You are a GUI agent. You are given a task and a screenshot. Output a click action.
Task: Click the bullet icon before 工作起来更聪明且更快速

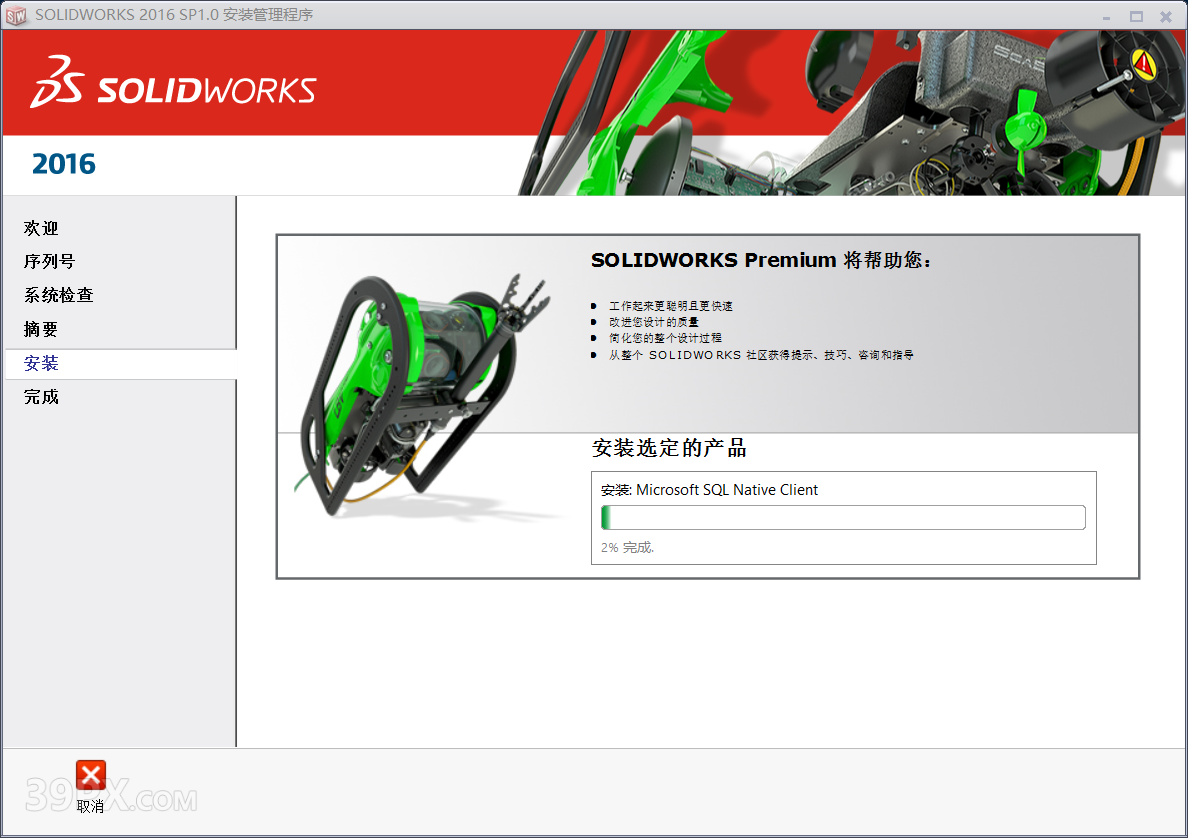coord(596,306)
